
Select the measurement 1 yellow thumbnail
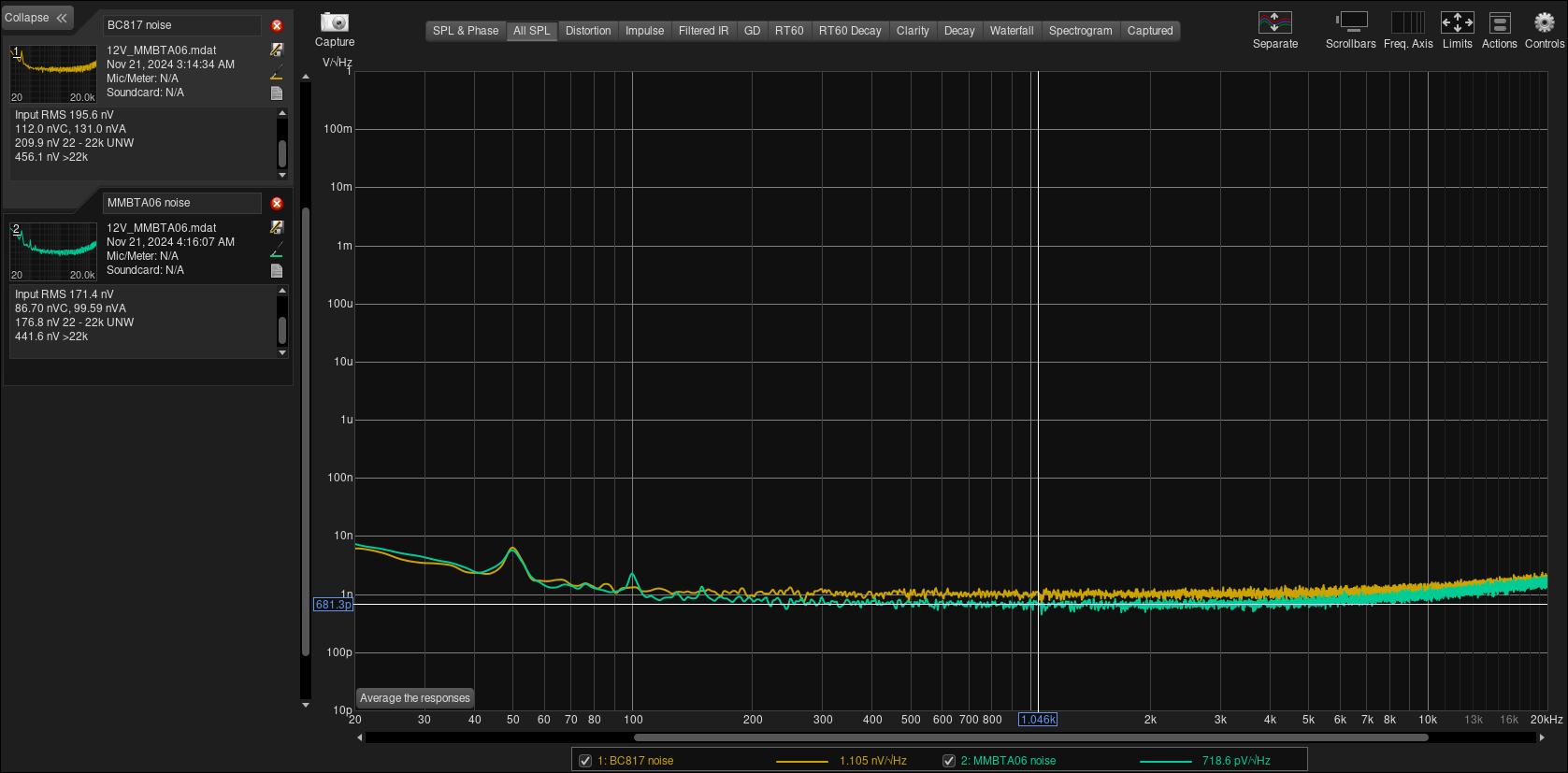[53, 74]
